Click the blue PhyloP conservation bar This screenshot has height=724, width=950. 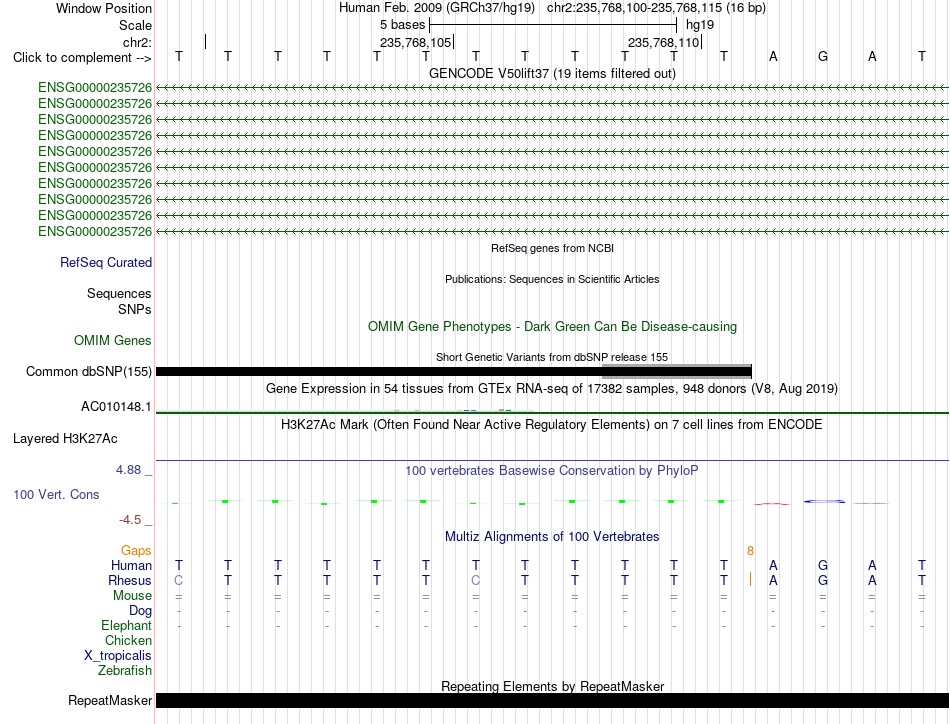coord(824,501)
